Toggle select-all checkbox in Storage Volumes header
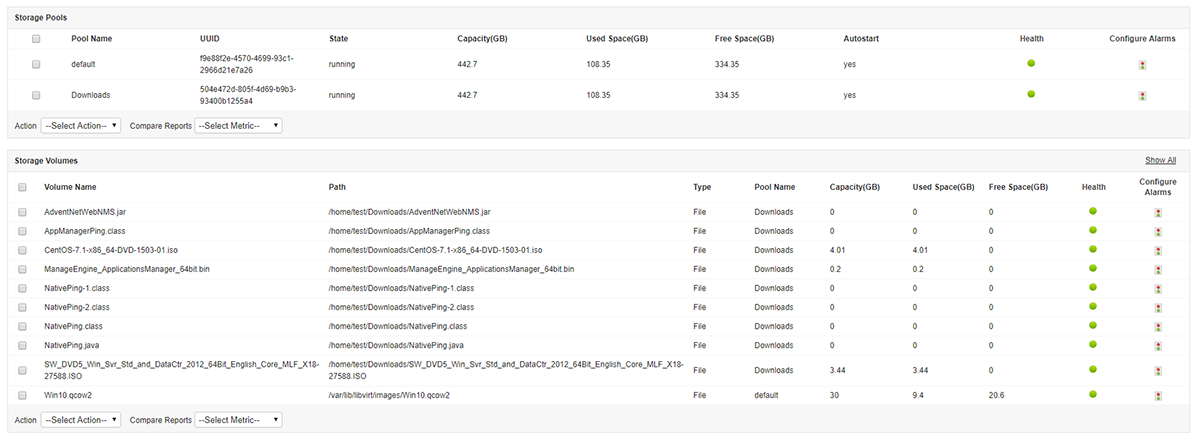This screenshot has height=442, width=1200. [x=23, y=187]
